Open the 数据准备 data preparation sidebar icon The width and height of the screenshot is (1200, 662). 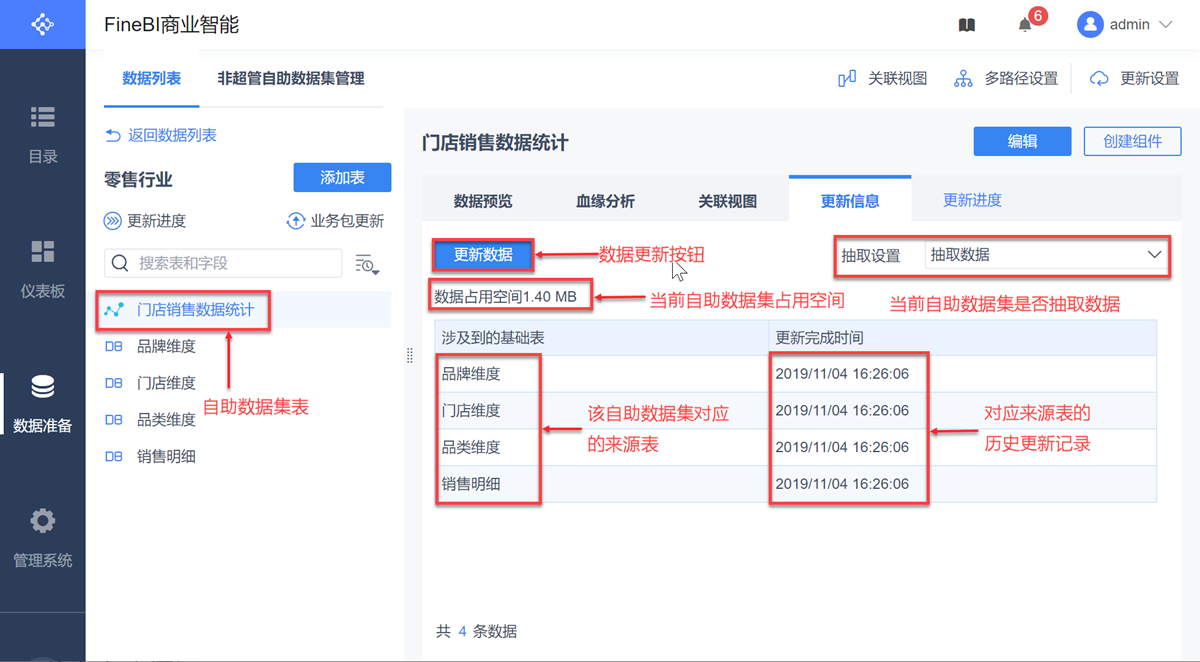click(x=43, y=386)
